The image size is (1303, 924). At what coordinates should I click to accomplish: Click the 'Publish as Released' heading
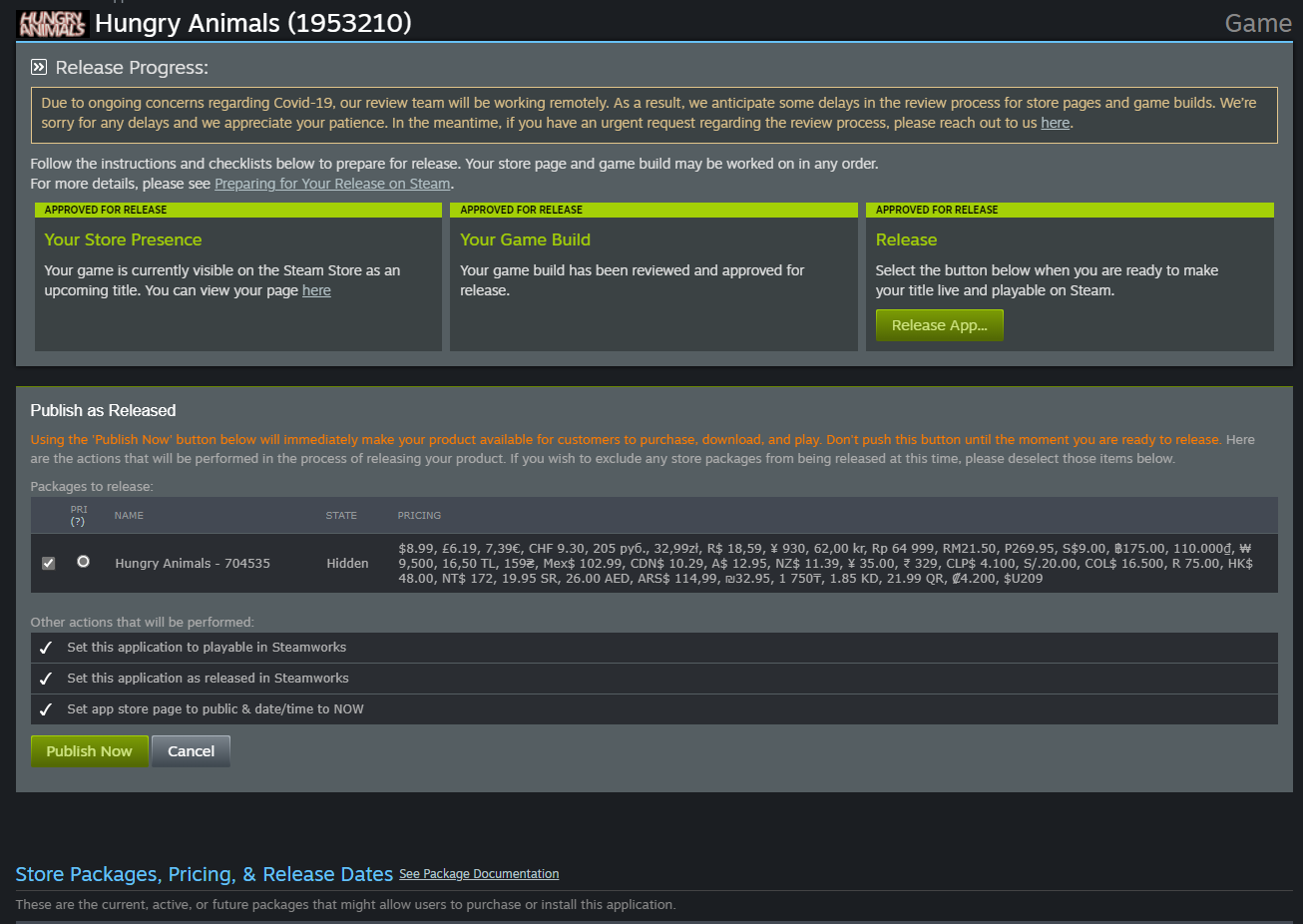pyautogui.click(x=103, y=410)
